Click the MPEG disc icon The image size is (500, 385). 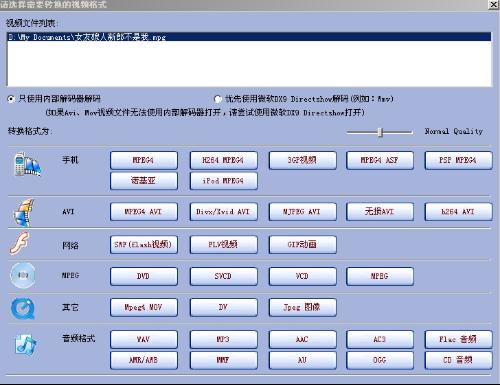(x=23, y=275)
